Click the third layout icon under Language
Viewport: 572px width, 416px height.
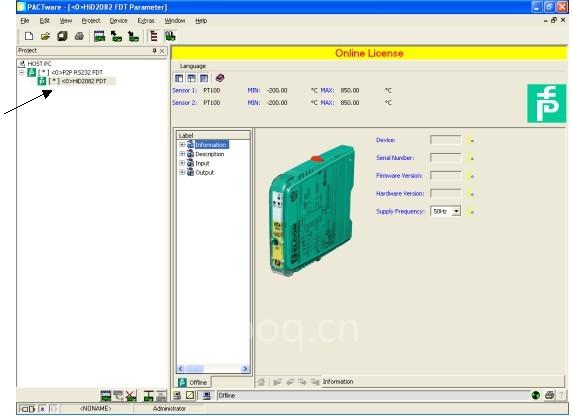tap(204, 78)
